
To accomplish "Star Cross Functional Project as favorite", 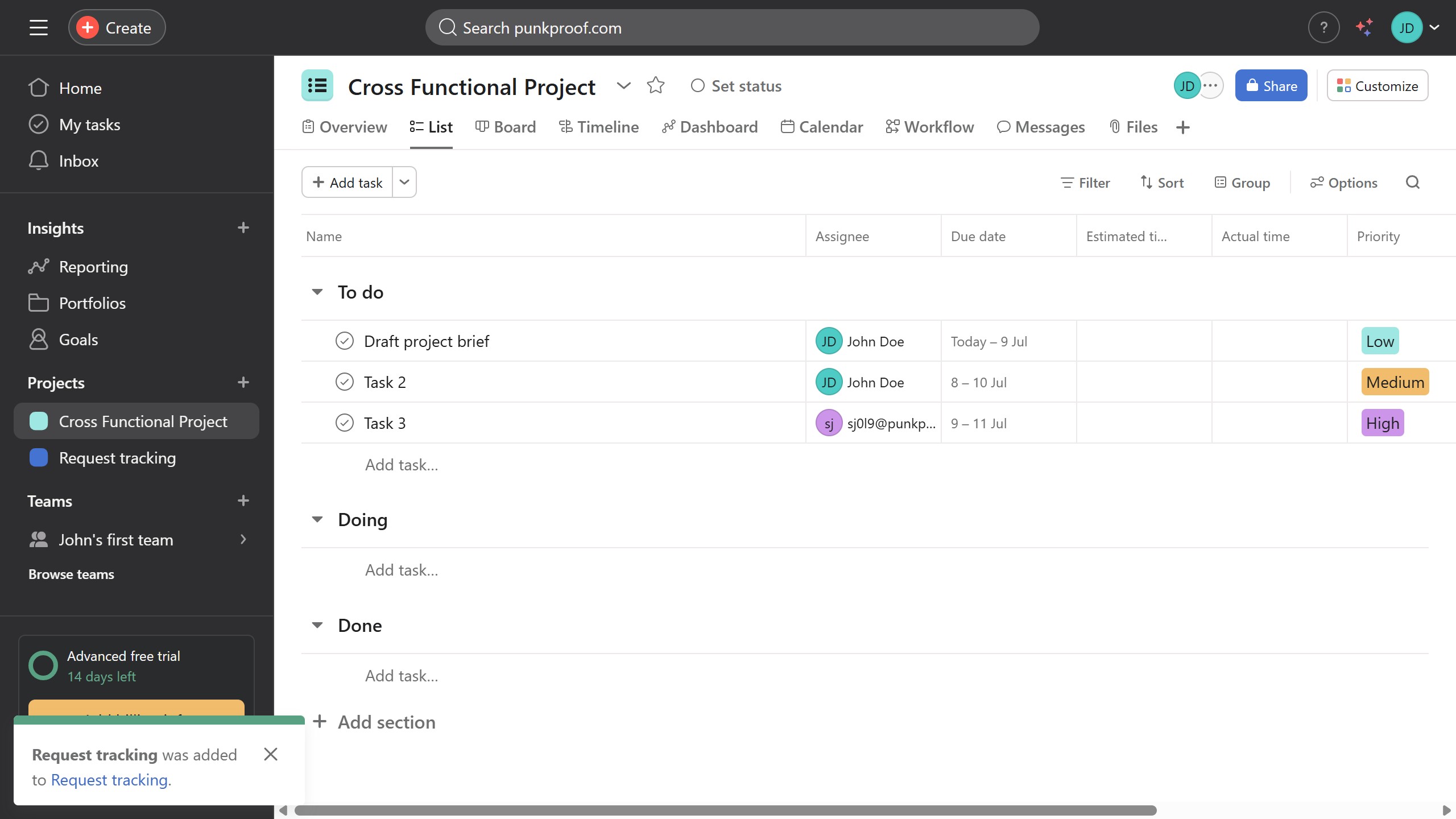I will [656, 85].
